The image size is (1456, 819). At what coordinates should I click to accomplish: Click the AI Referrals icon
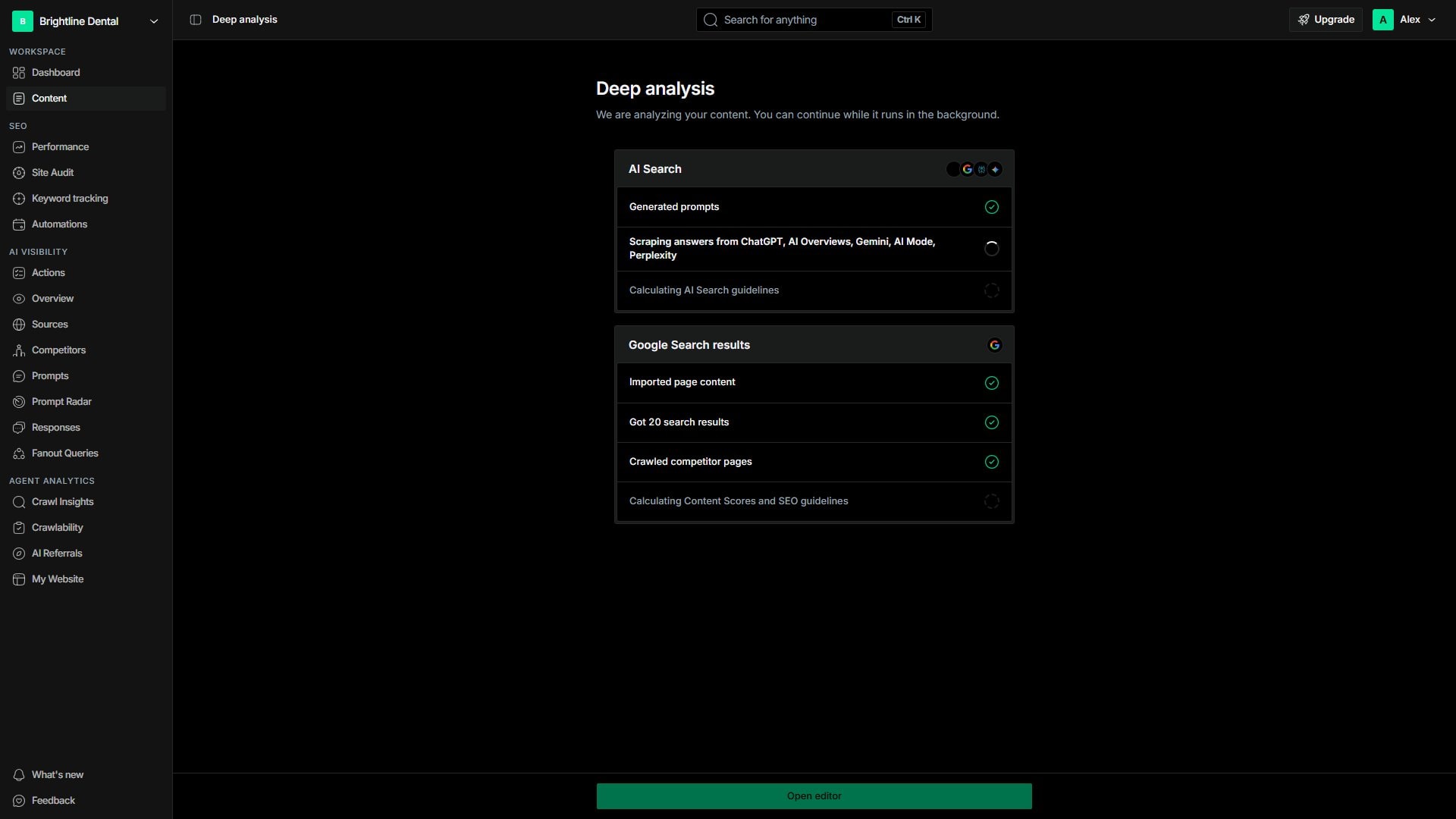(19, 554)
